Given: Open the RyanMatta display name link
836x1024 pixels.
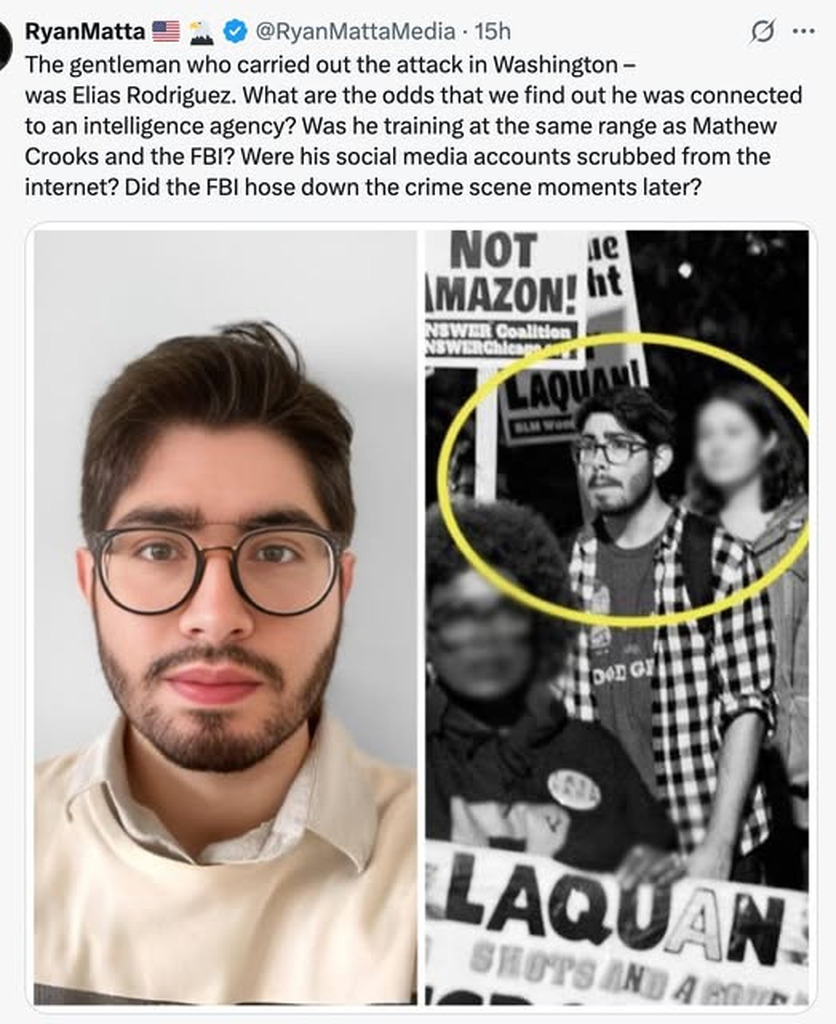Looking at the screenshot, I should 85,31.
